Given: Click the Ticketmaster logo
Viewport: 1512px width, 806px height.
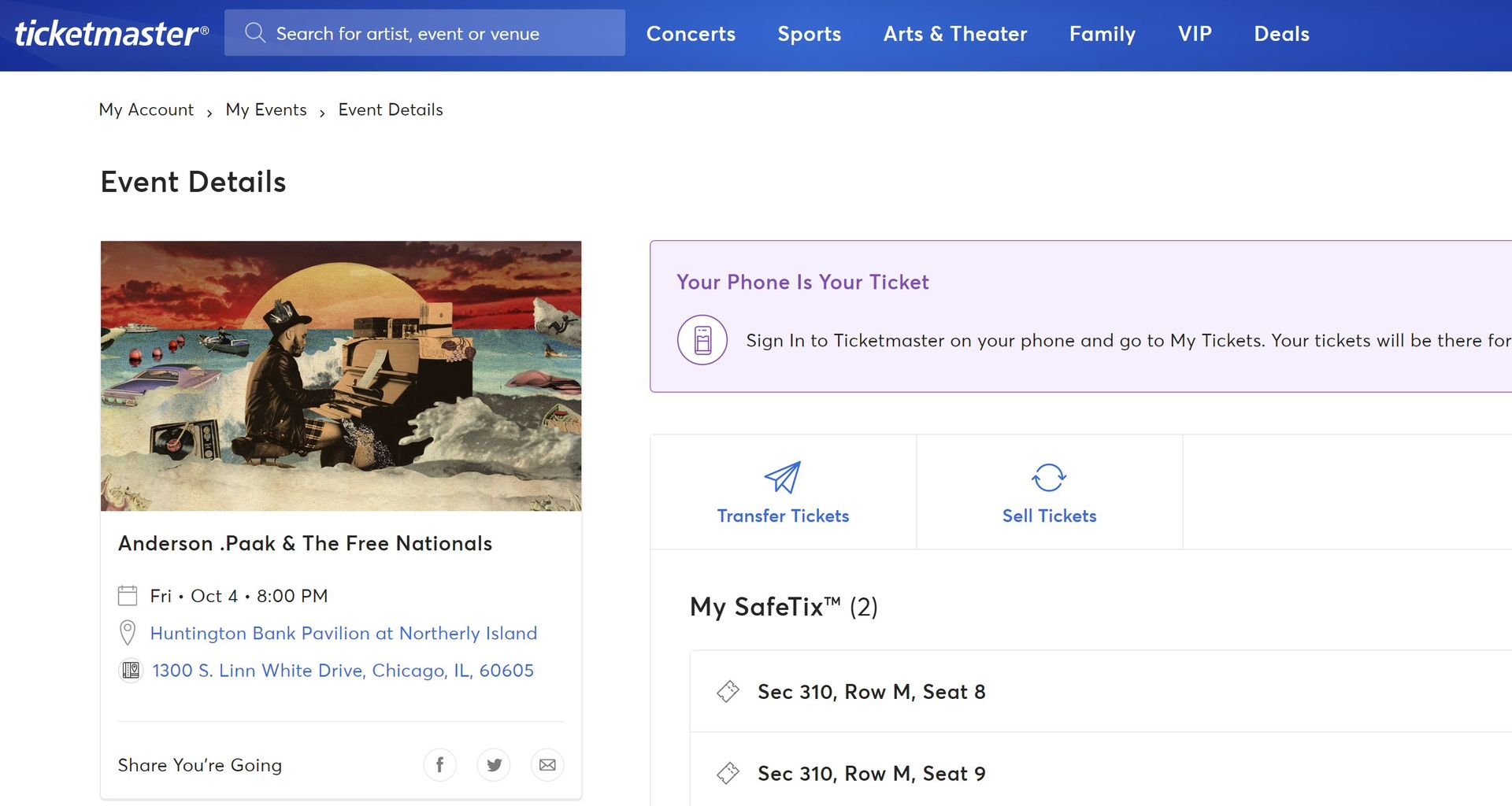Looking at the screenshot, I should pyautogui.click(x=111, y=33).
